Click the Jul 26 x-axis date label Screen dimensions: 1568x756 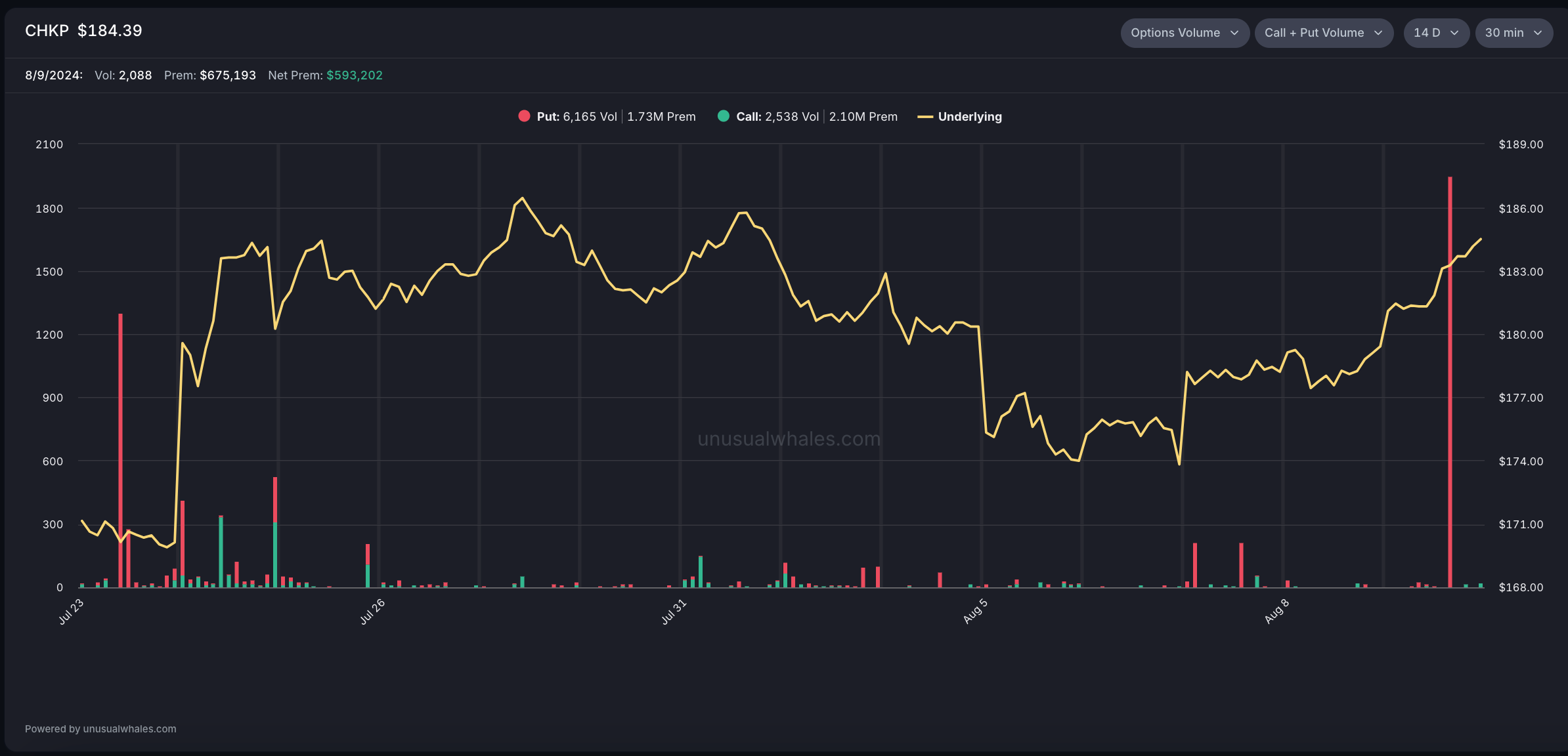[372, 612]
